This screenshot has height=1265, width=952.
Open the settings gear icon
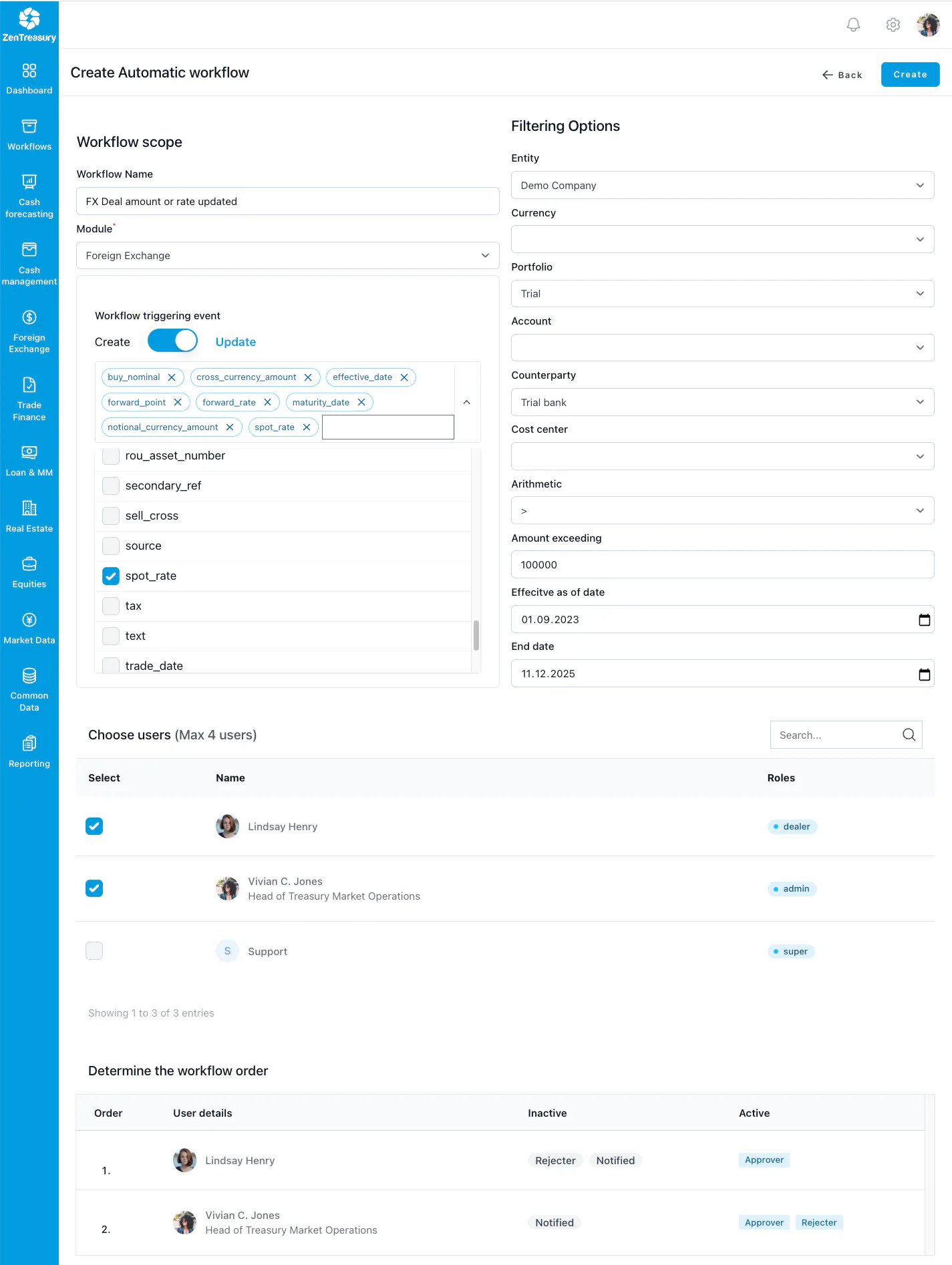(x=893, y=25)
